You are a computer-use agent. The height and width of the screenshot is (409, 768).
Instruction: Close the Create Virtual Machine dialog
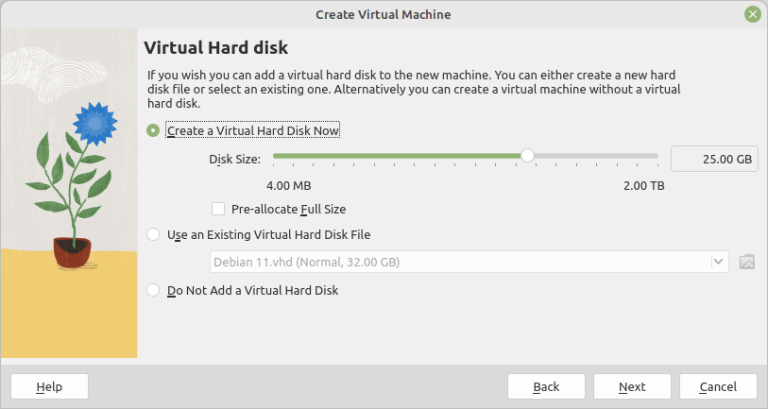[x=752, y=14]
